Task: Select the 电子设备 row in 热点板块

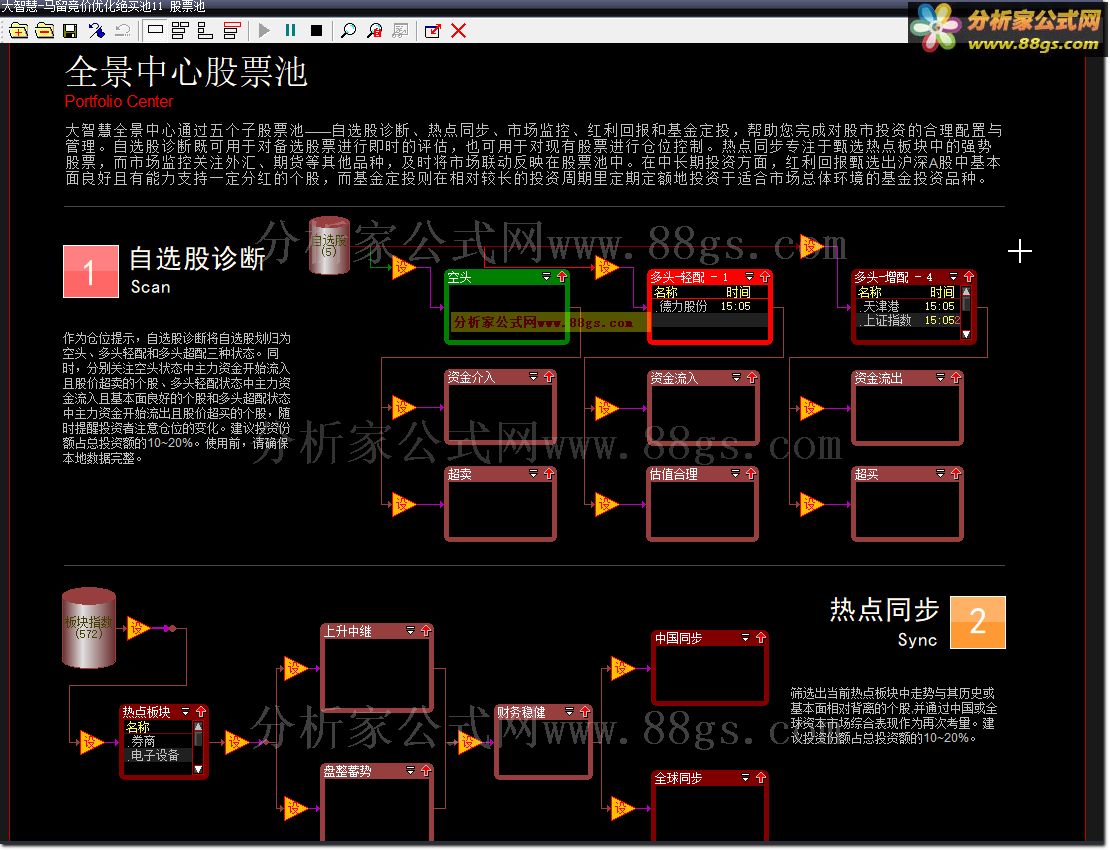Action: pyautogui.click(x=159, y=756)
